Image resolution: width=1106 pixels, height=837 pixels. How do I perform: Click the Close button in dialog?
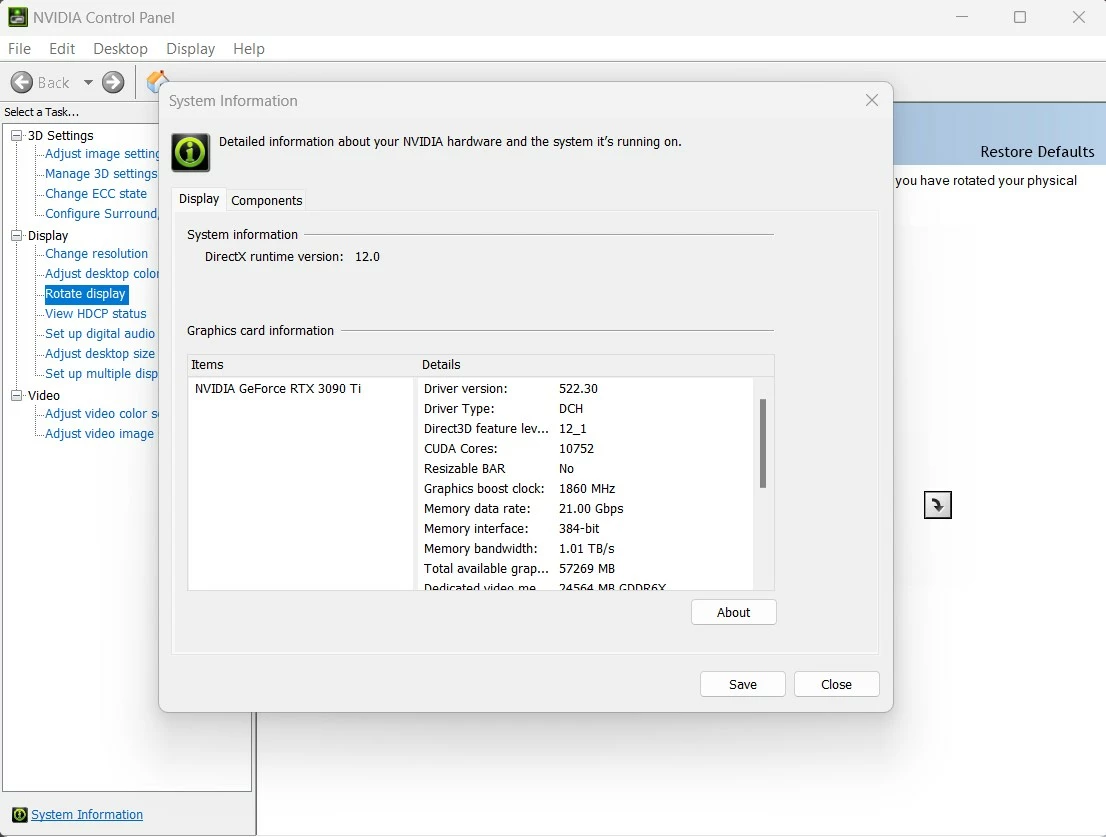coord(837,684)
